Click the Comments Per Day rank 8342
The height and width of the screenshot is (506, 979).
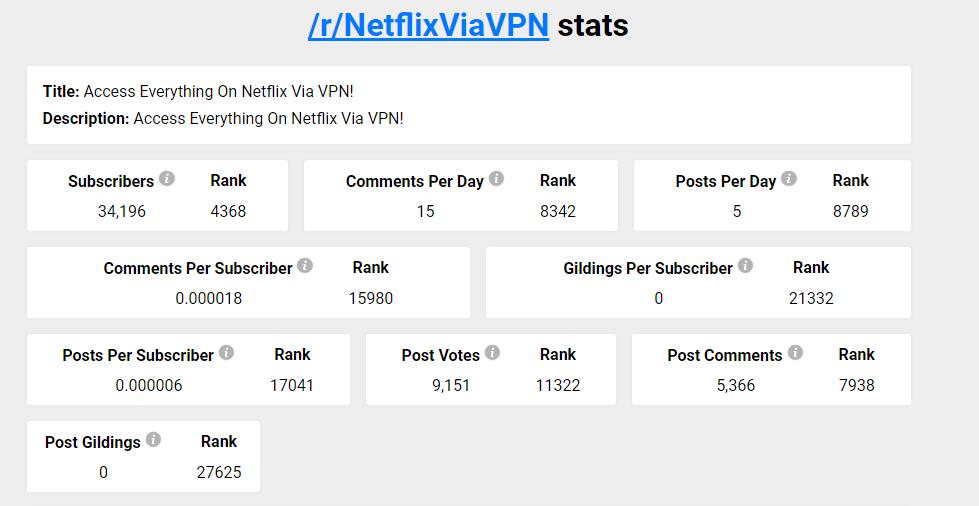[x=558, y=211]
